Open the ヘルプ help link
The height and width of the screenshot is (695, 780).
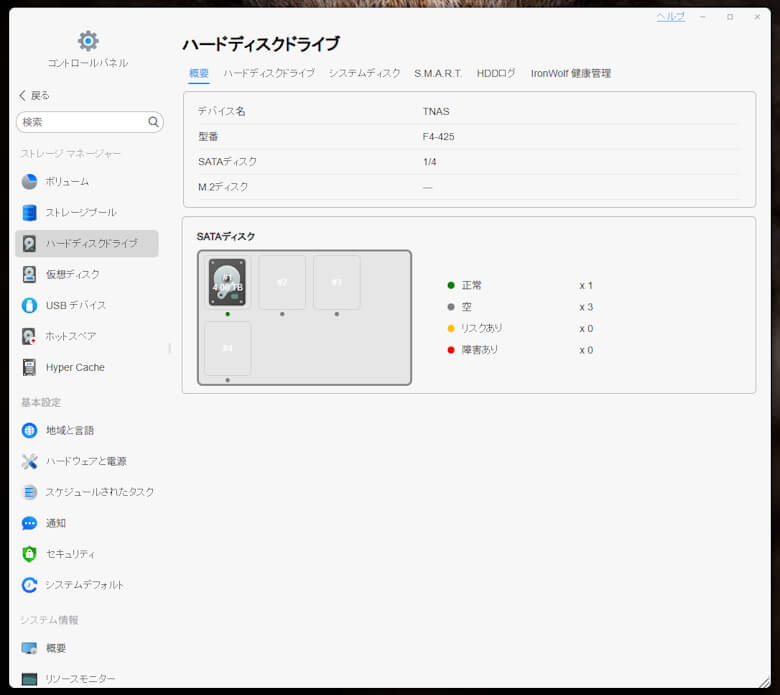[670, 17]
